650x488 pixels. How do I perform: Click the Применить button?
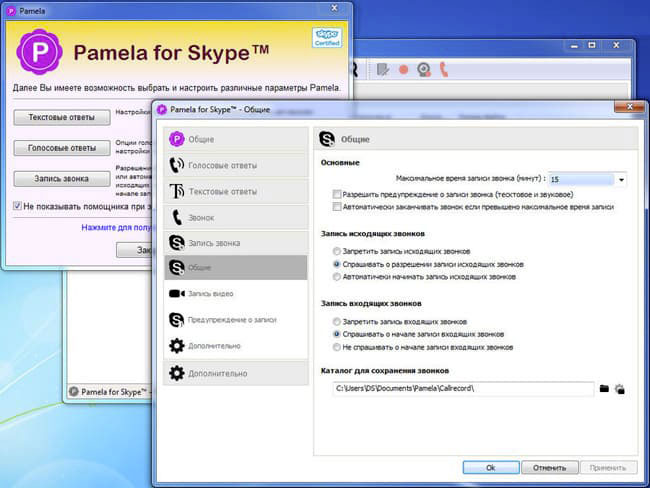coord(608,467)
